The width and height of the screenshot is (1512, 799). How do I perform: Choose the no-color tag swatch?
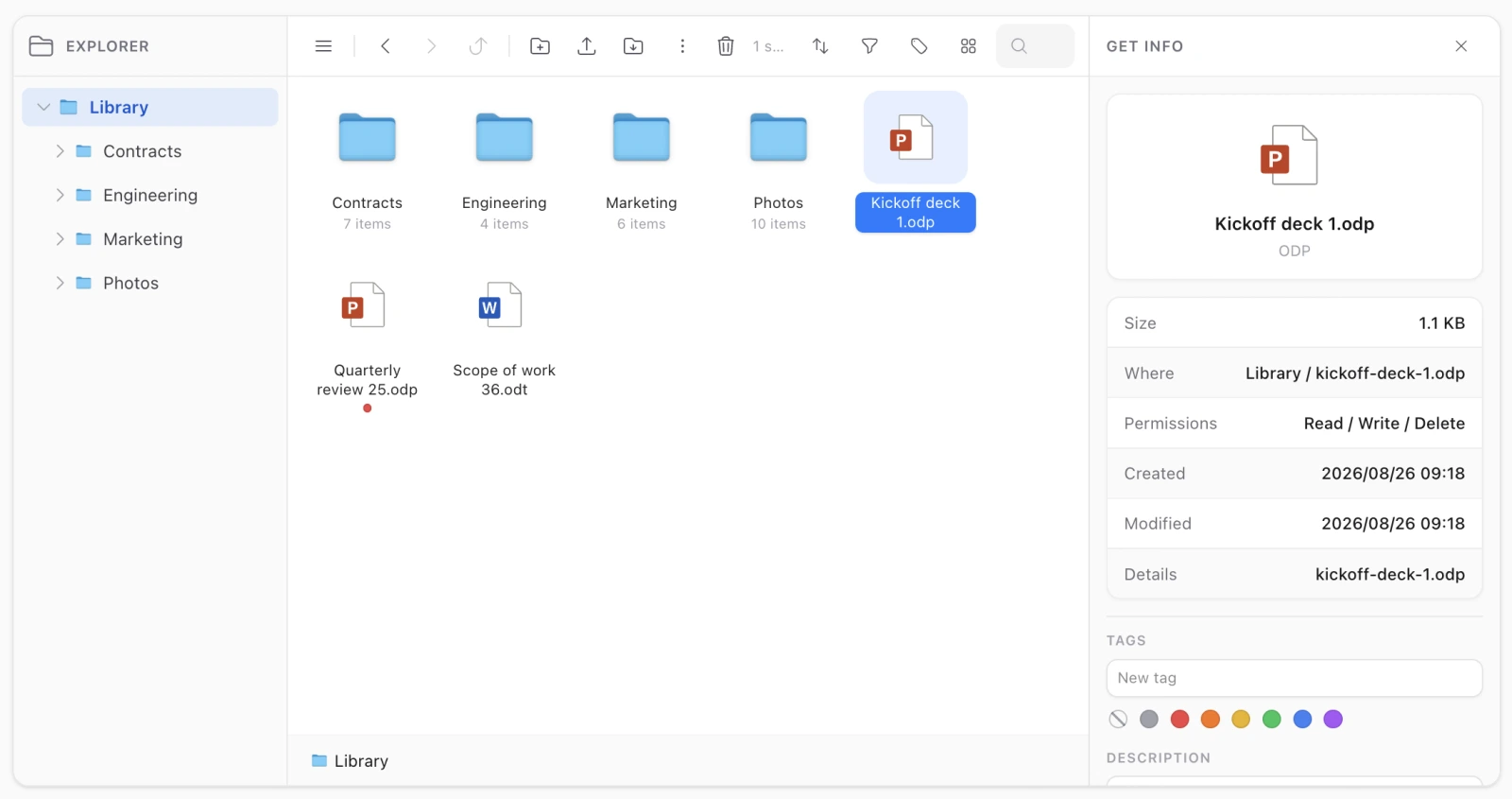point(1118,720)
